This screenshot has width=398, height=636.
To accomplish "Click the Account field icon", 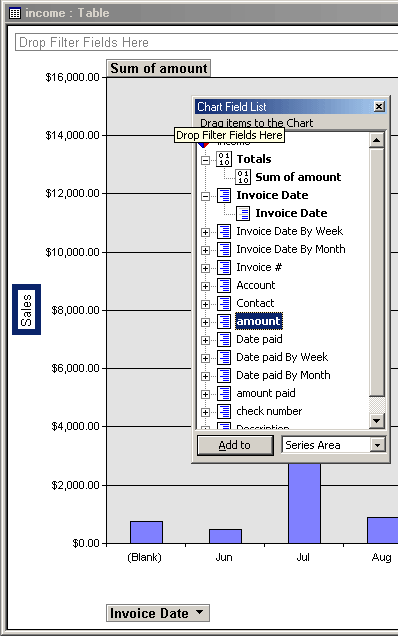I will tap(224, 285).
